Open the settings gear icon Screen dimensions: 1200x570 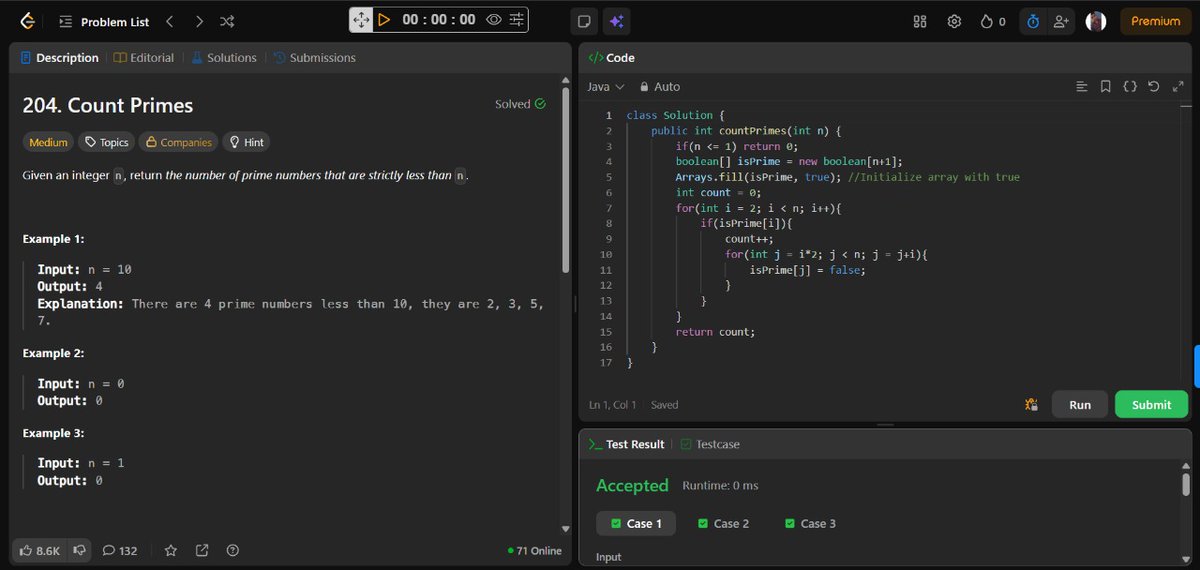[954, 21]
